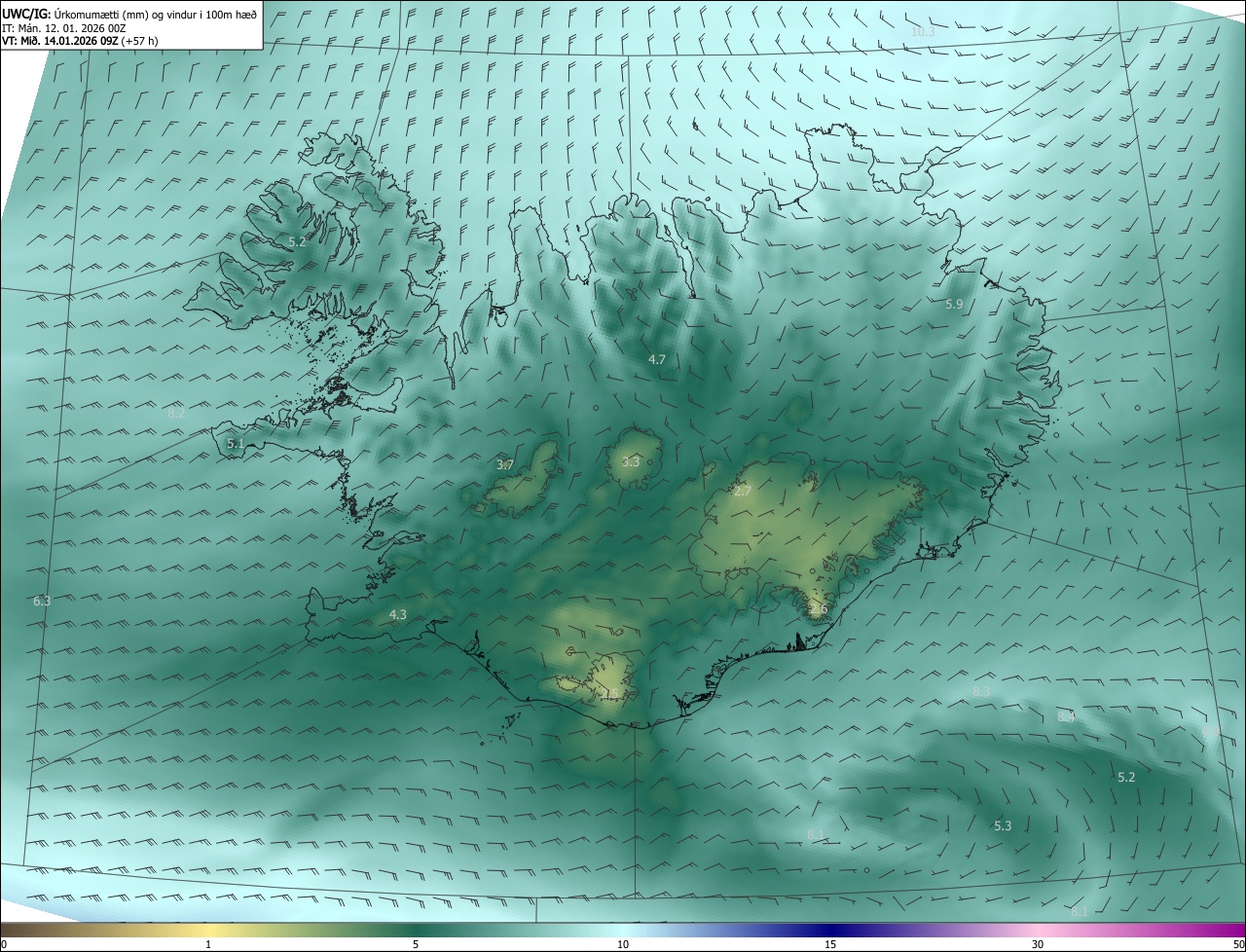Click the 15 label on the colour scale
The width and height of the screenshot is (1246, 952).
[830, 944]
